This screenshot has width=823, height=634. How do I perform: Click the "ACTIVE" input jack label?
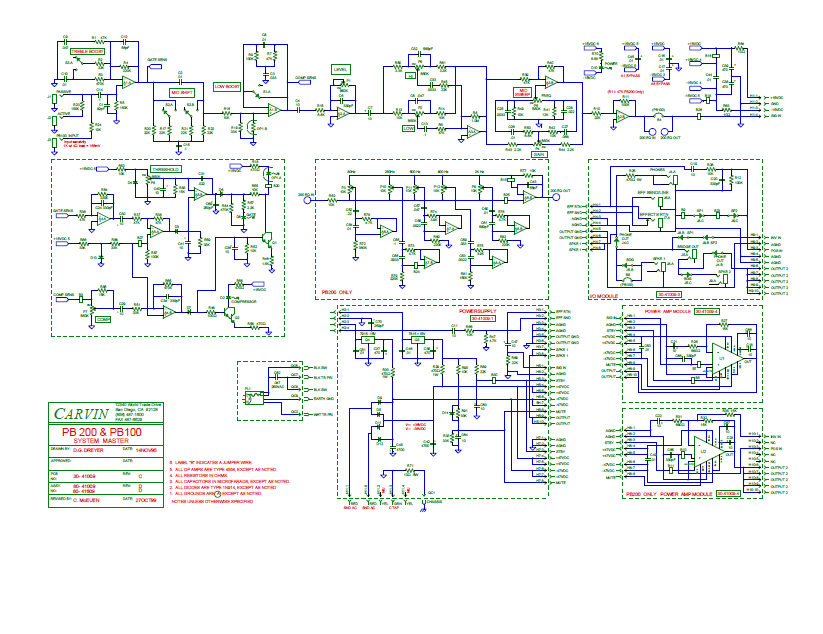(x=64, y=113)
